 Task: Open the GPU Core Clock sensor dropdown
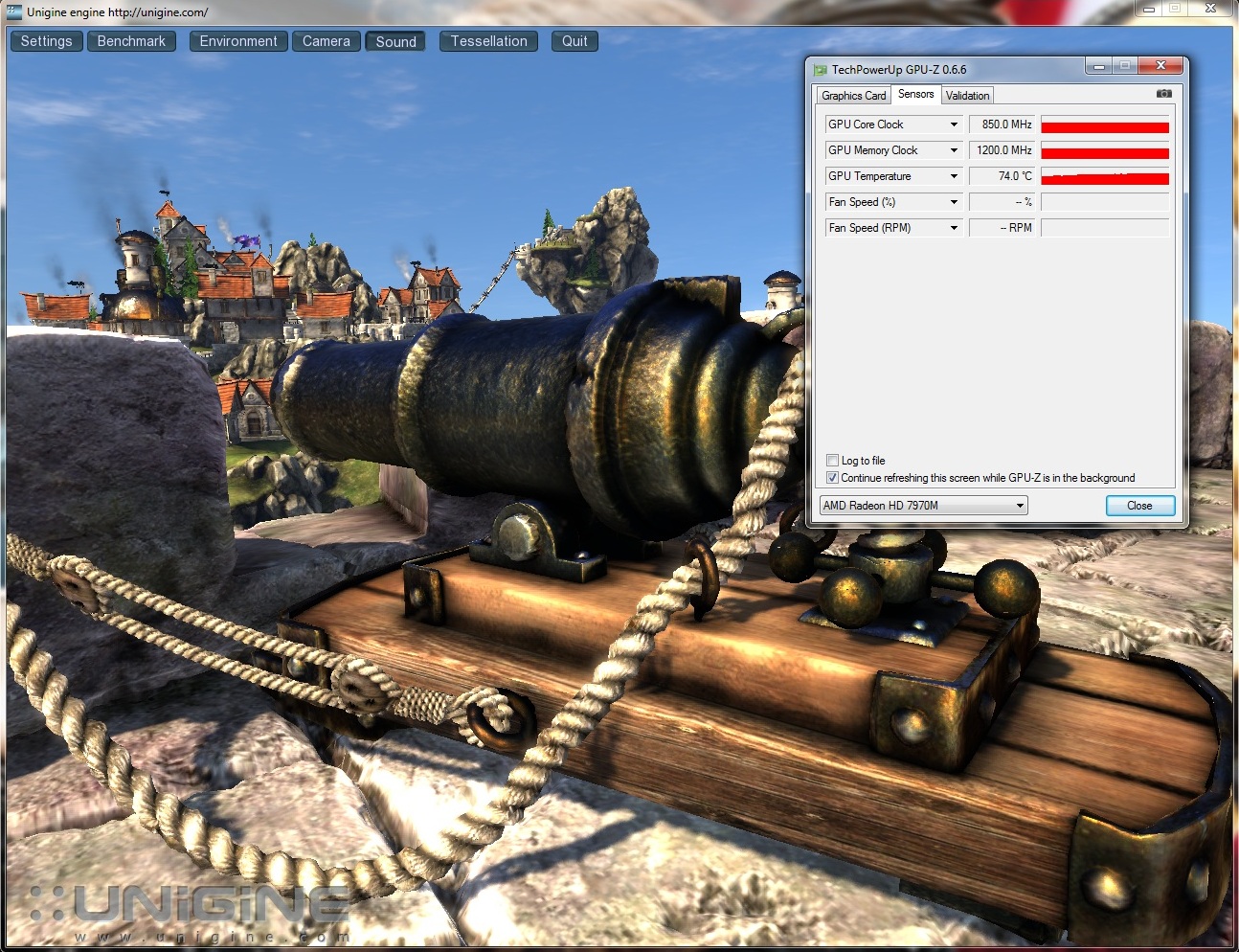tap(954, 125)
